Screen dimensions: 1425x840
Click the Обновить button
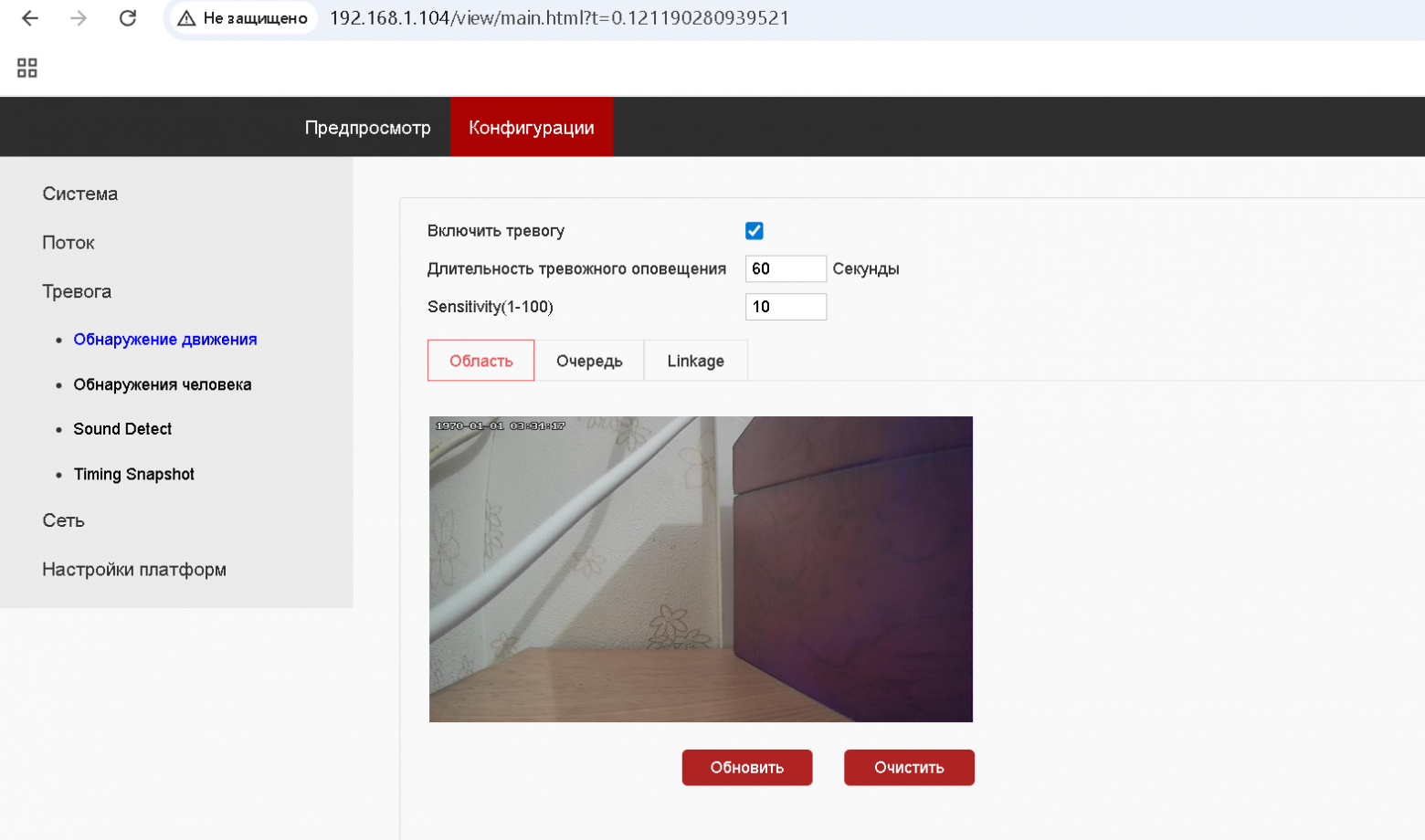pyautogui.click(x=747, y=768)
